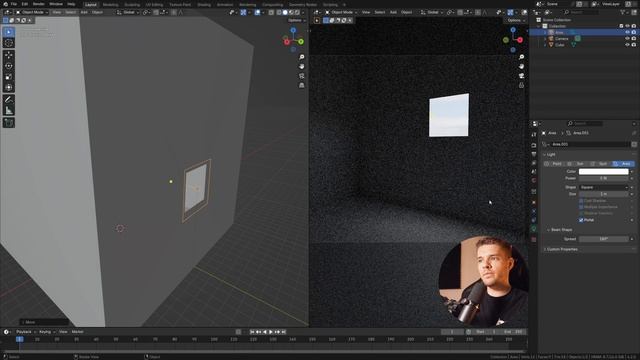
Task: Jump to the last frame
Action: pyautogui.click(x=284, y=332)
